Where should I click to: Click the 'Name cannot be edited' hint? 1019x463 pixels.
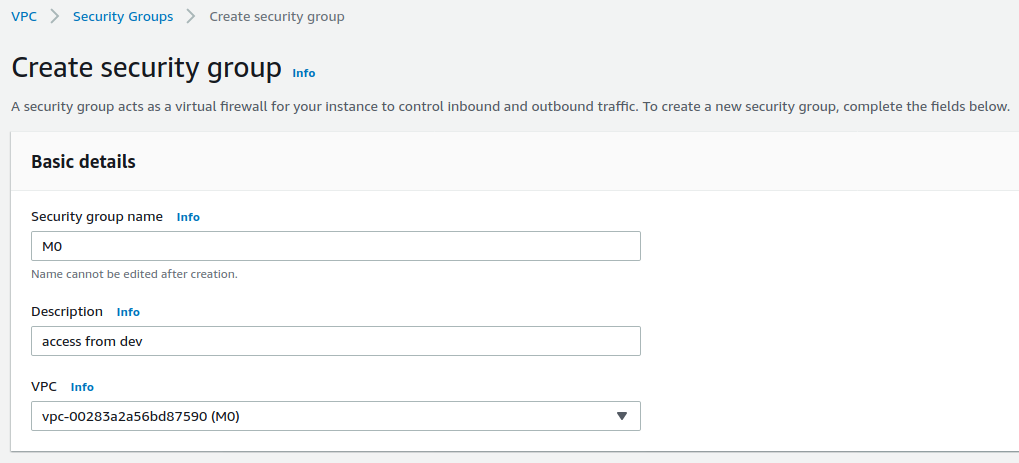[x=134, y=274]
